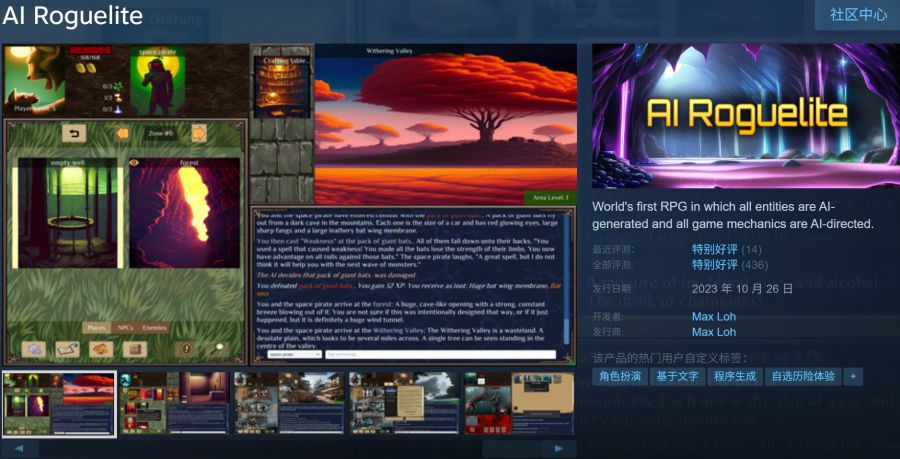Click the Zone #0 label

pos(160,133)
